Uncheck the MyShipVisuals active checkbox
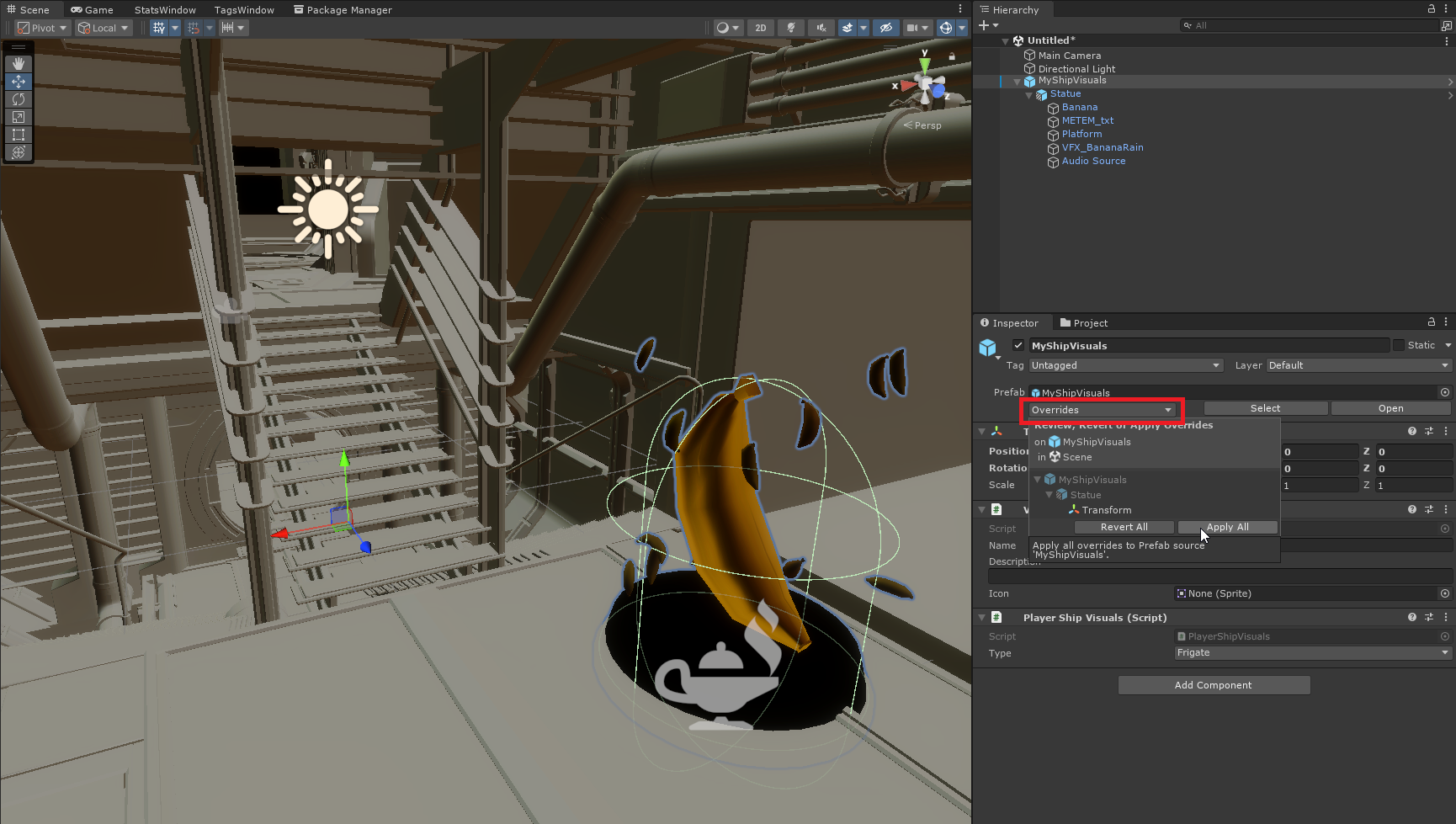 click(x=1018, y=345)
